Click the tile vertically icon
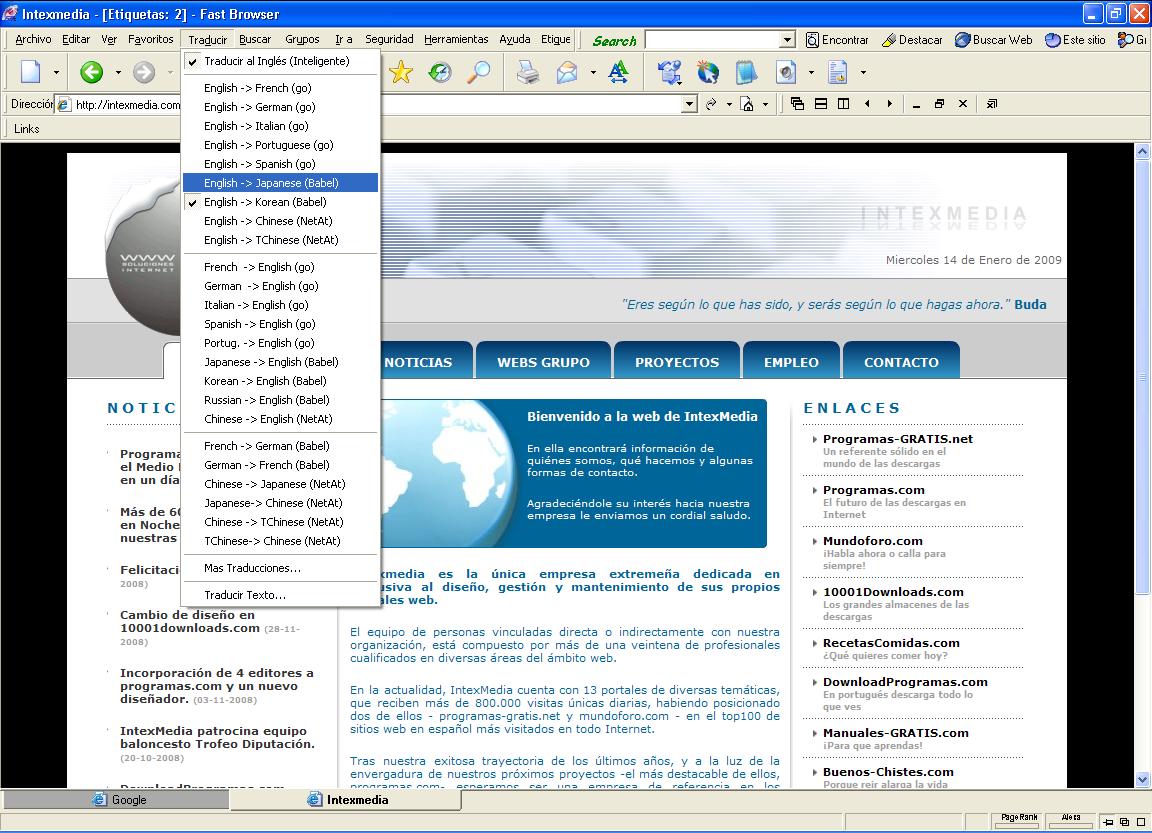The width and height of the screenshot is (1152, 833). pyautogui.click(x=843, y=104)
